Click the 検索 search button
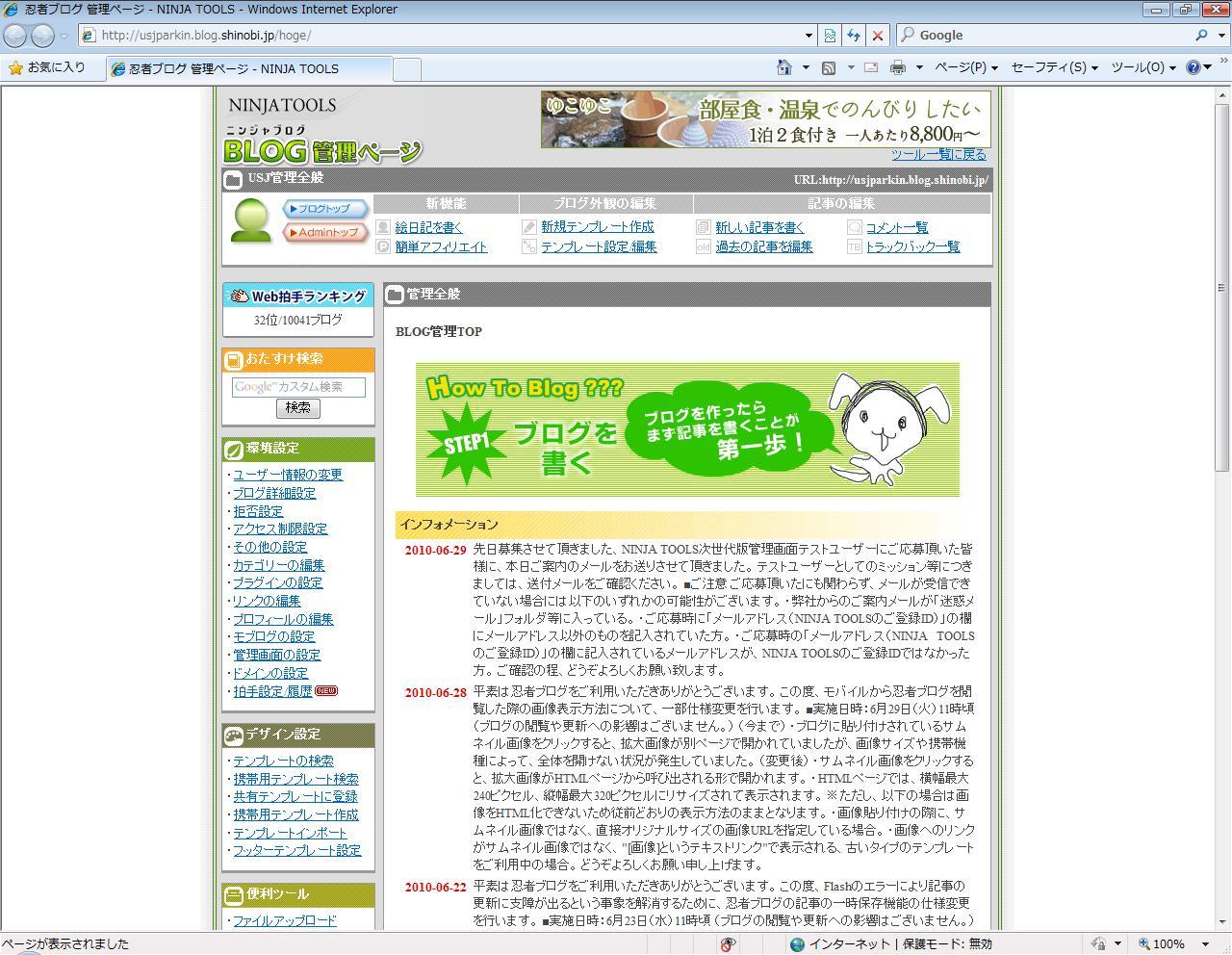 [x=298, y=408]
